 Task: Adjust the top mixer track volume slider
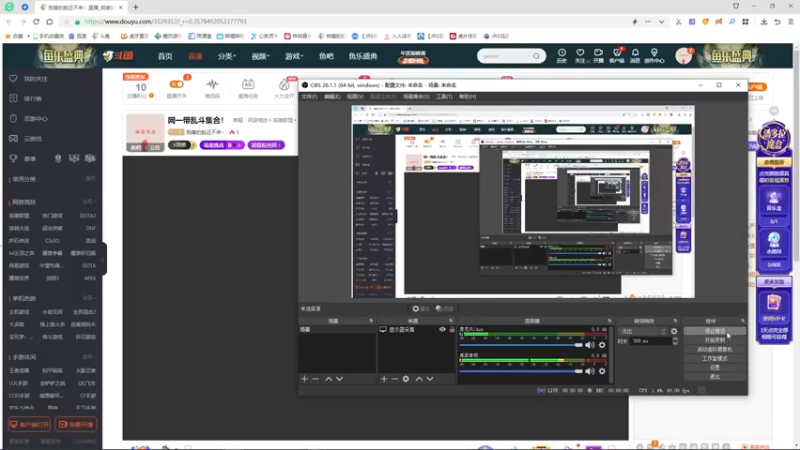pos(521,345)
